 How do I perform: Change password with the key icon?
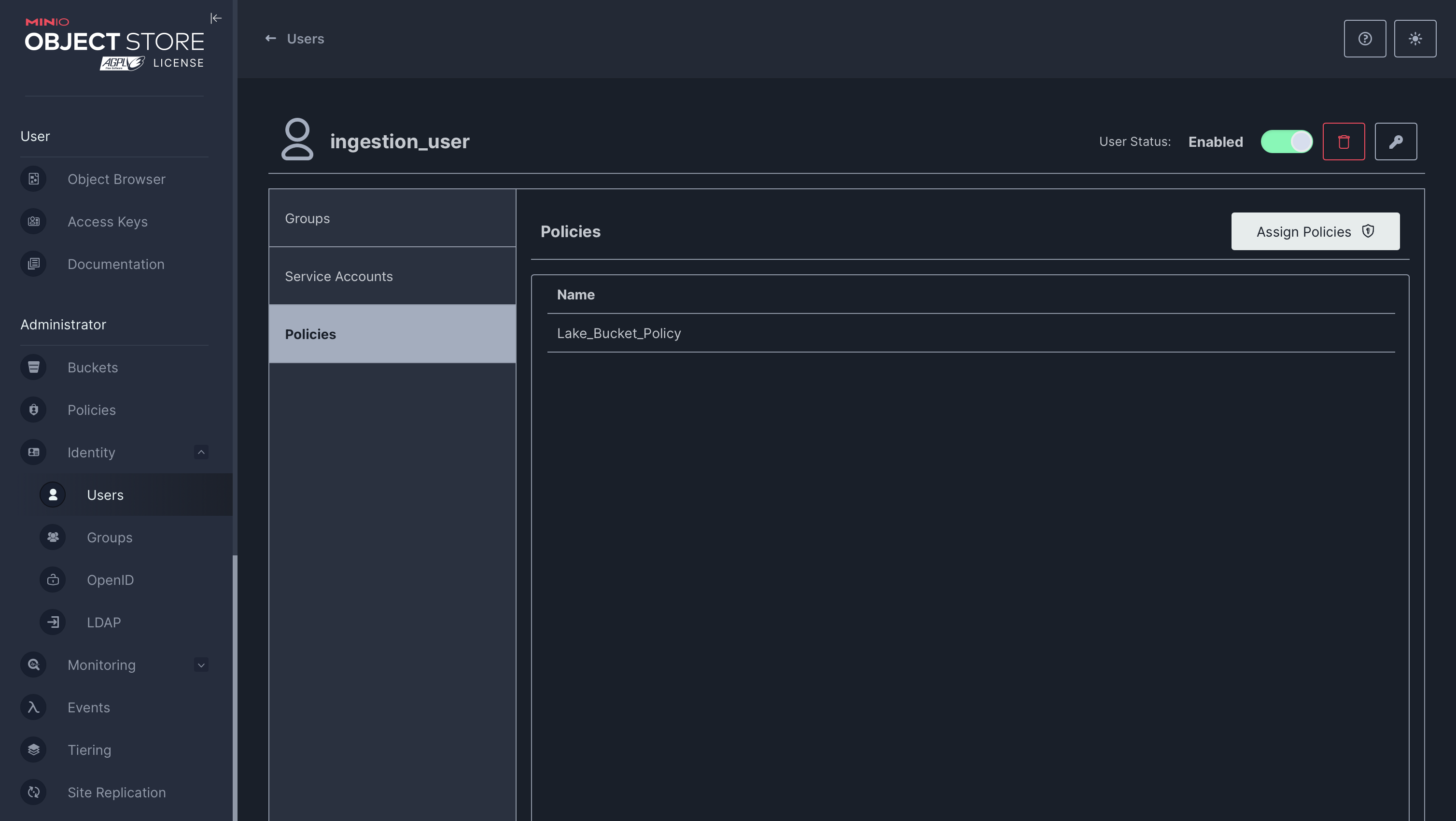1396,142
